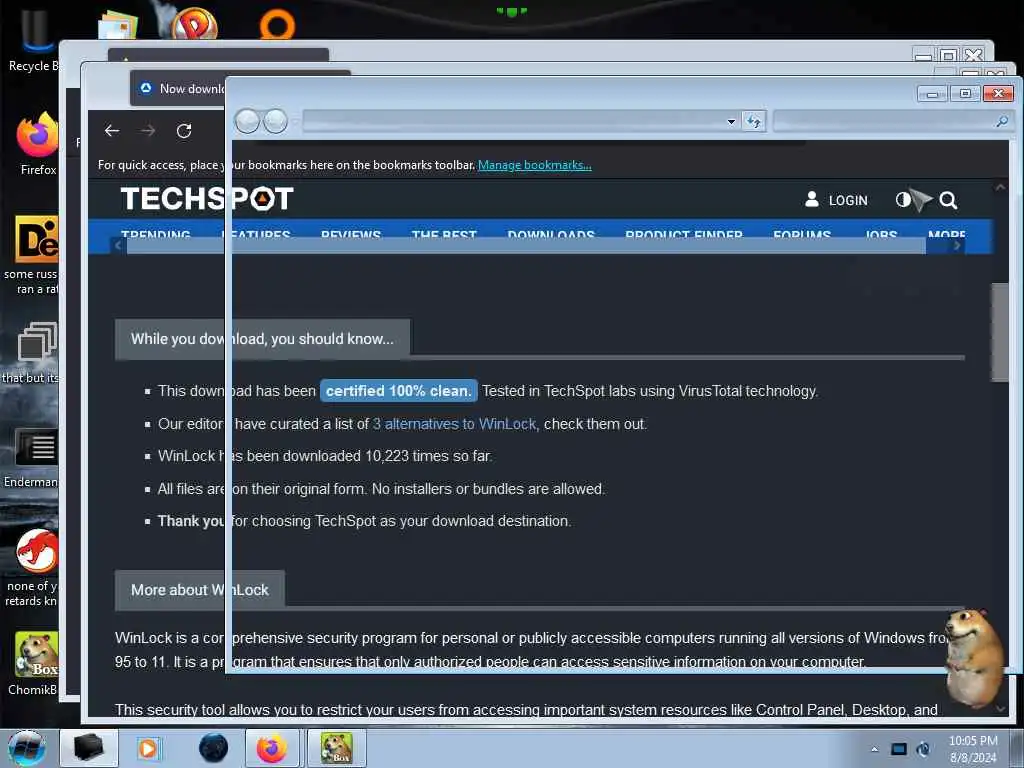Expand the address bar history dropdown arrow
Screen dimensions: 1024x768
[731, 121]
